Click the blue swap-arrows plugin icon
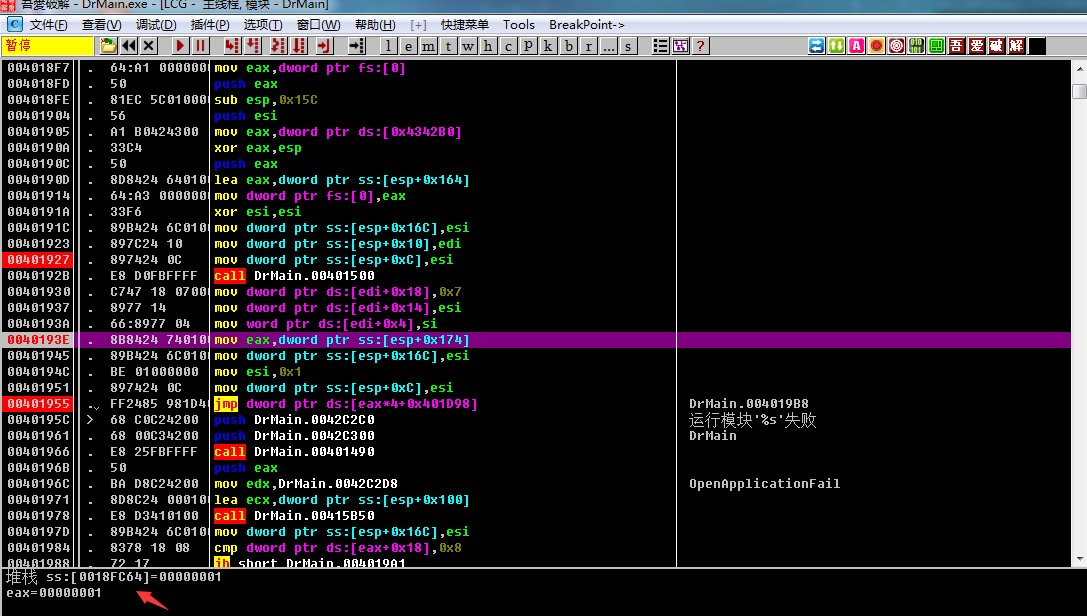The width and height of the screenshot is (1087, 616). (817, 46)
